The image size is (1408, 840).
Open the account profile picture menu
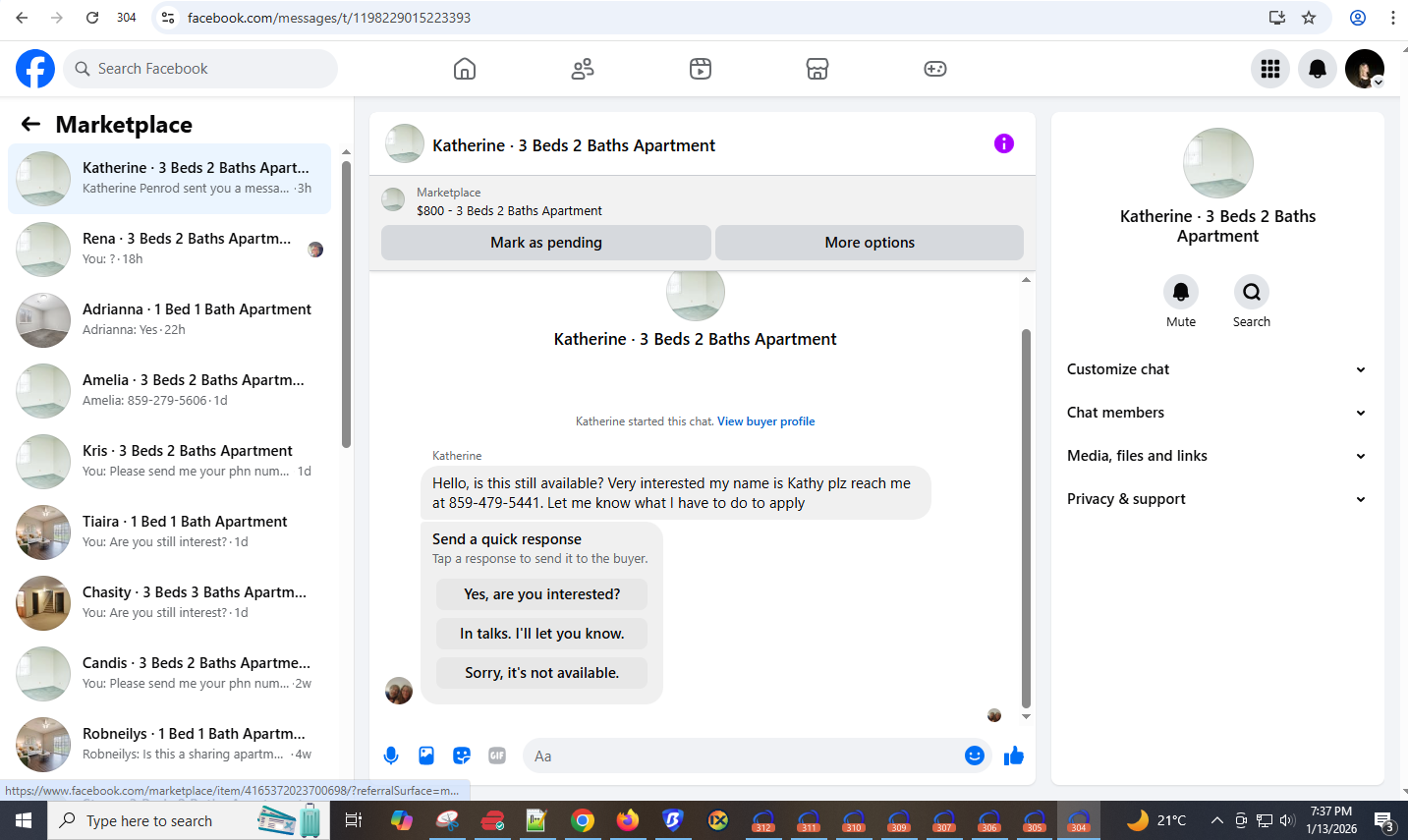coord(1365,69)
